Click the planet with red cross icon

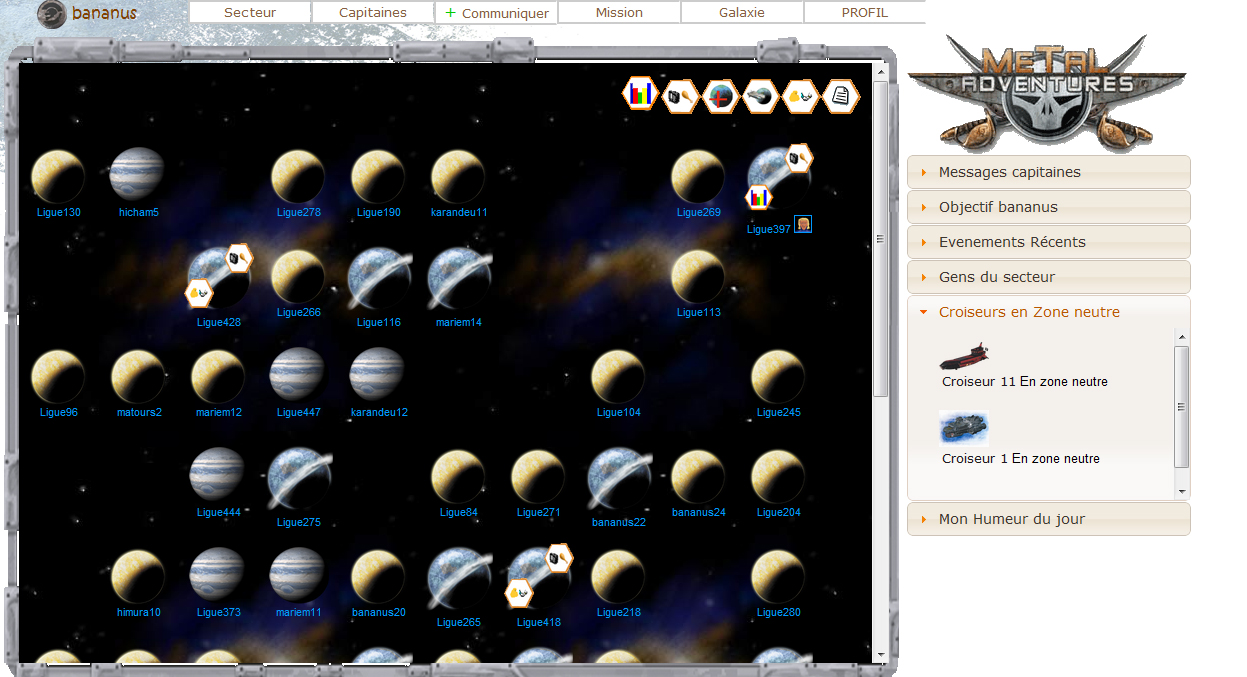[x=720, y=96]
